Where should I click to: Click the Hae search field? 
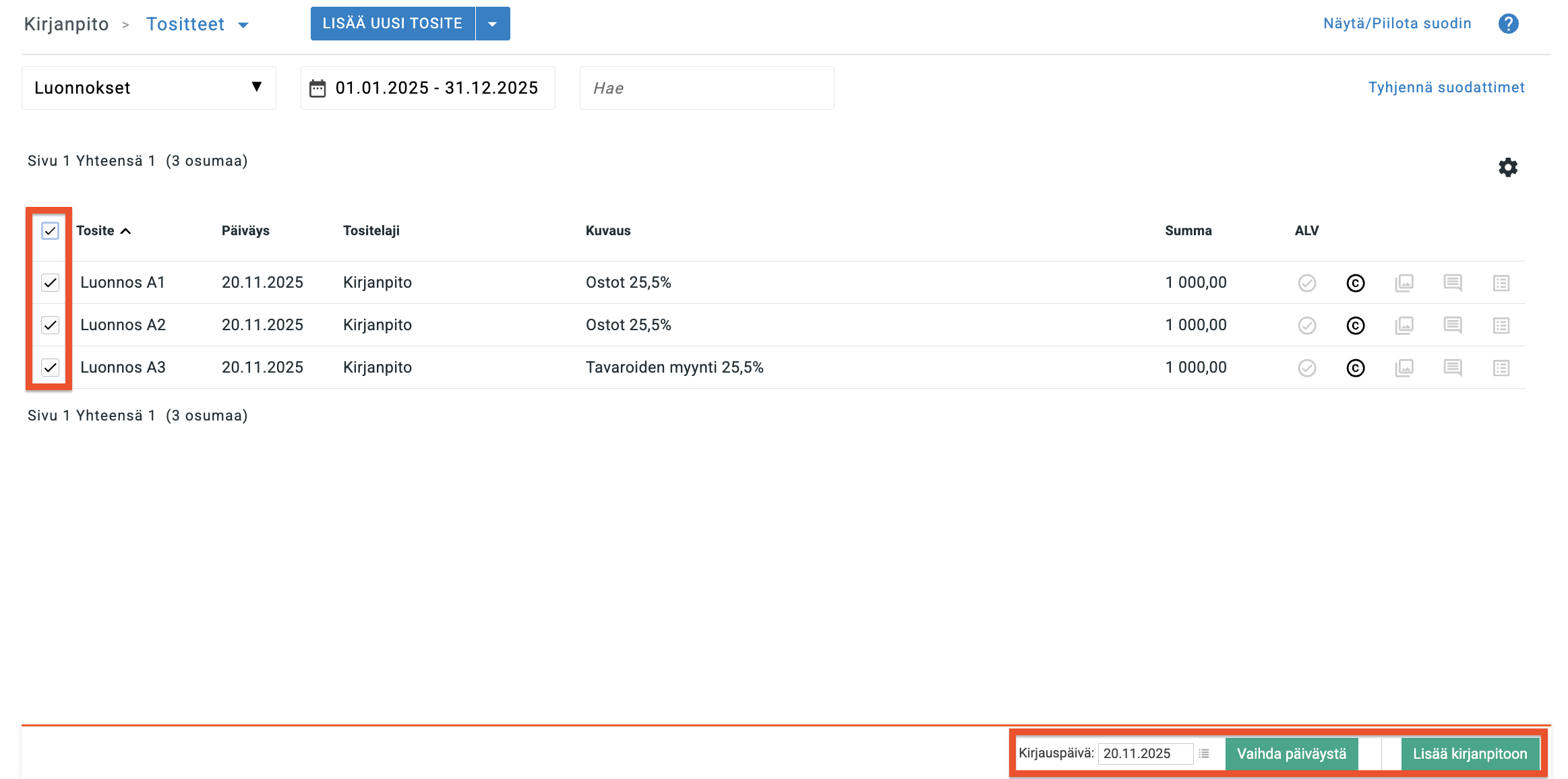(706, 88)
